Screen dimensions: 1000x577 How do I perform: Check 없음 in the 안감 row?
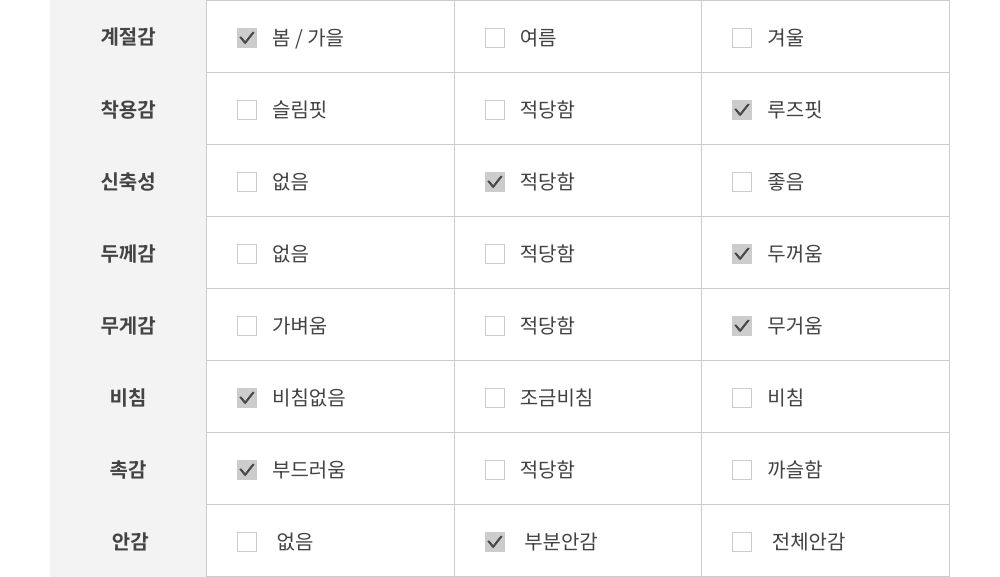(247, 542)
